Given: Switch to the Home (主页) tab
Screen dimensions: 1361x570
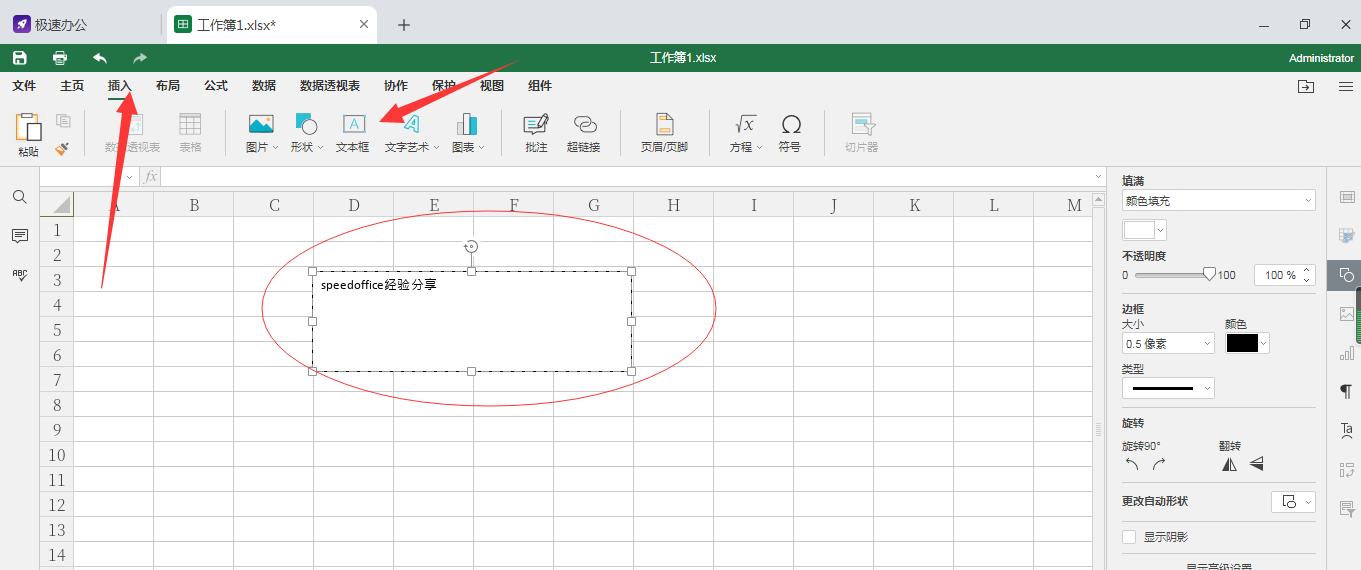Looking at the screenshot, I should (72, 86).
